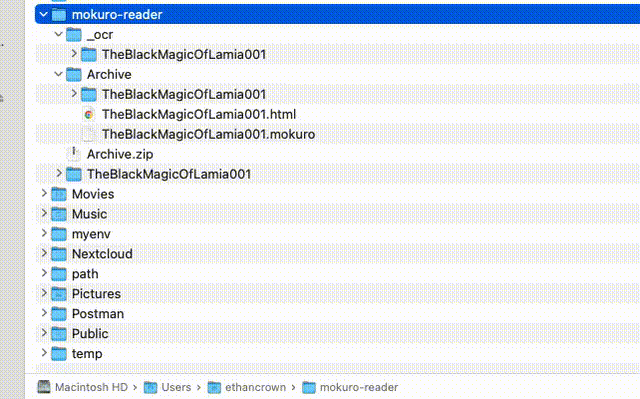The height and width of the screenshot is (399, 640).
Task: Collapse the Archive folder chevron
Action: pyautogui.click(x=58, y=74)
